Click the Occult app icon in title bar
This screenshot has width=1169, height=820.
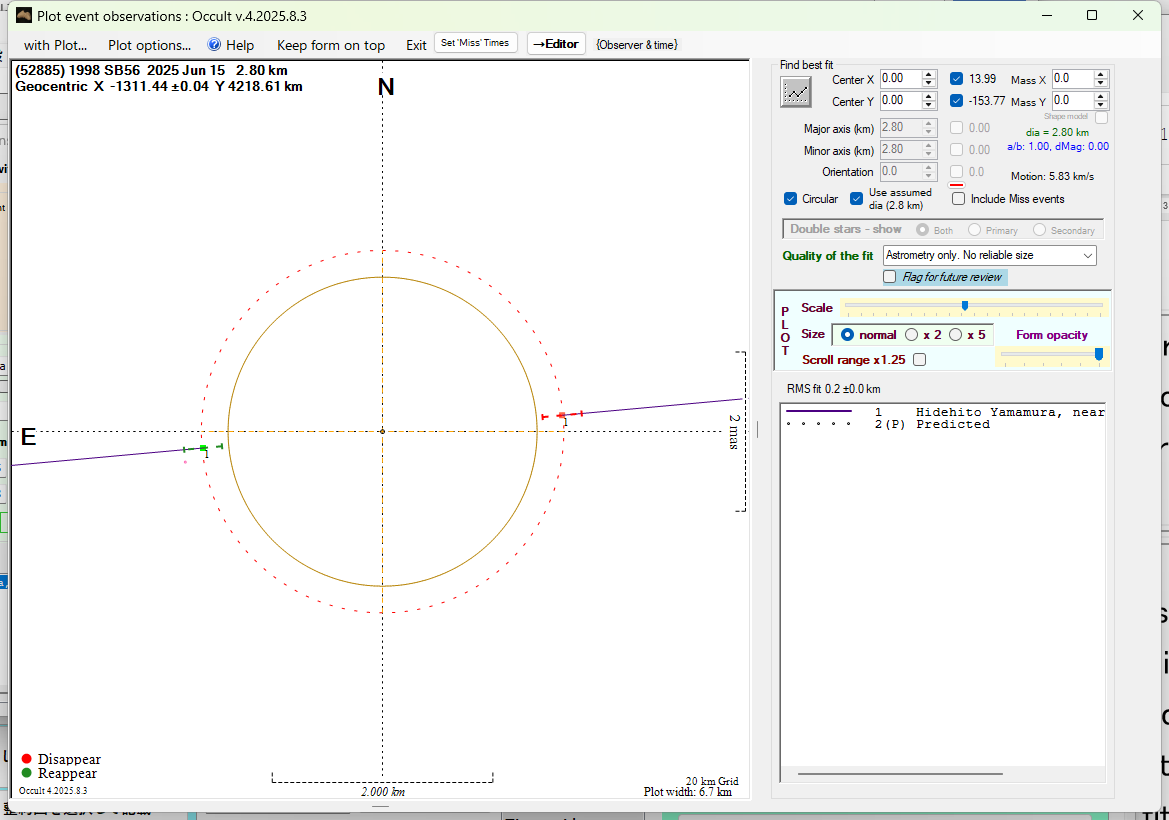point(24,16)
